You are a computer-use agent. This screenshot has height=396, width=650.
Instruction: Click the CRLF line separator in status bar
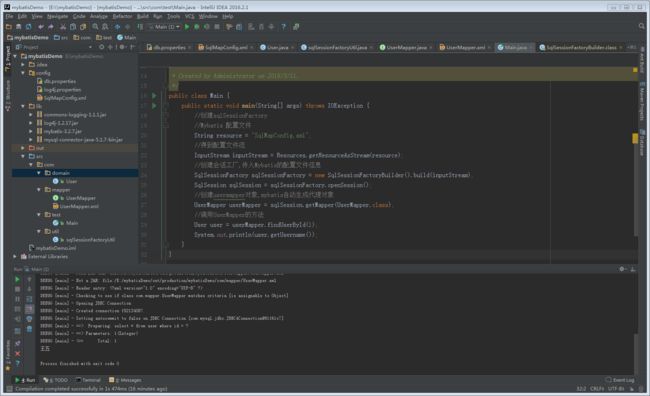[597, 389]
